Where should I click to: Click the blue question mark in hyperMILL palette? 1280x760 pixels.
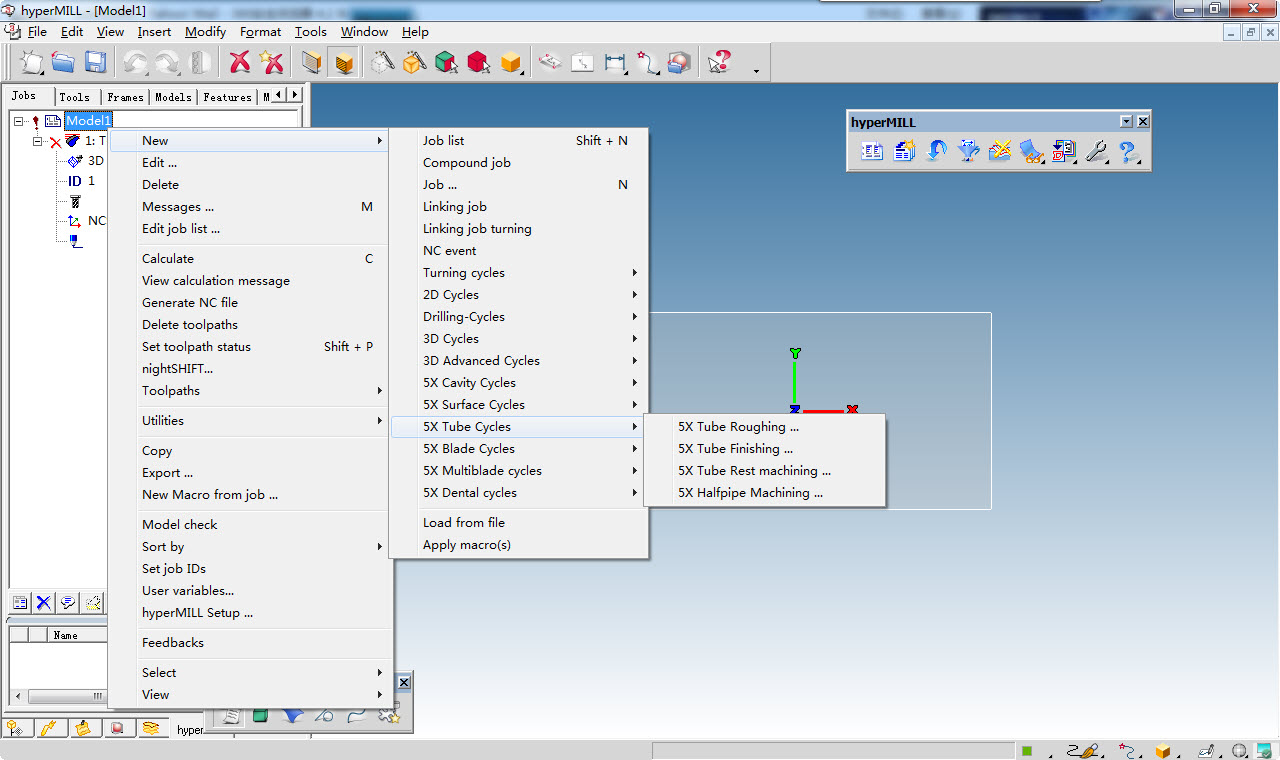point(1128,151)
